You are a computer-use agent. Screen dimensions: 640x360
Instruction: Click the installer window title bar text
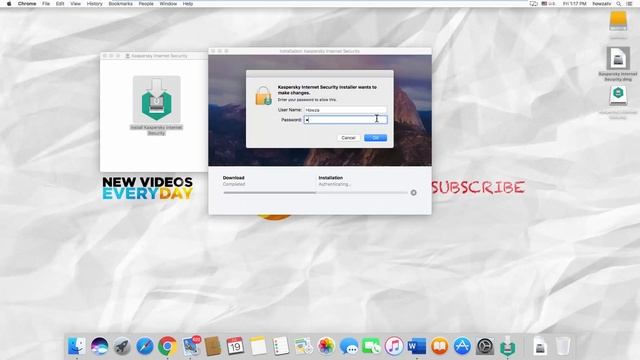click(320, 51)
